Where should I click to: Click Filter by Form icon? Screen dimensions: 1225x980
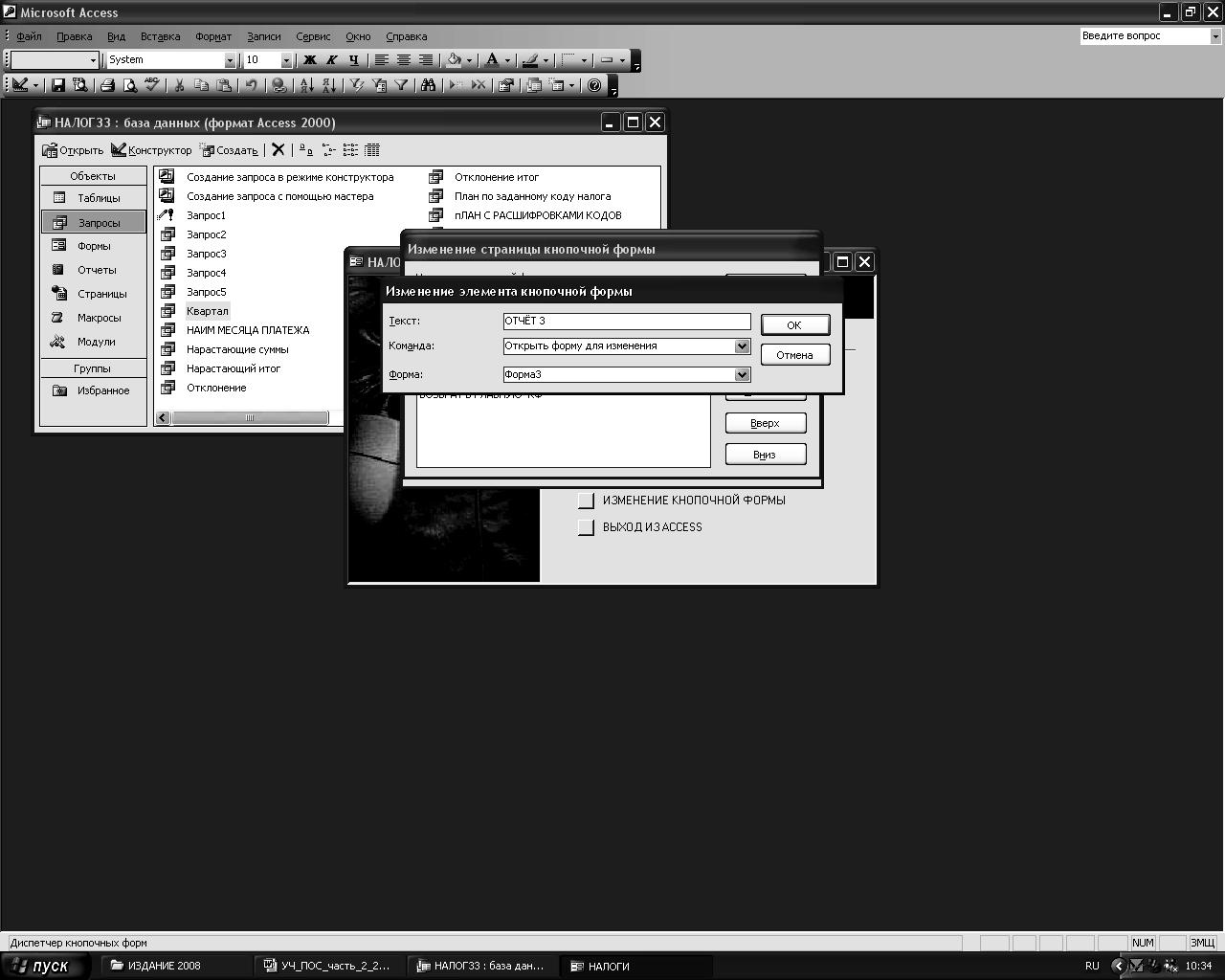(378, 85)
